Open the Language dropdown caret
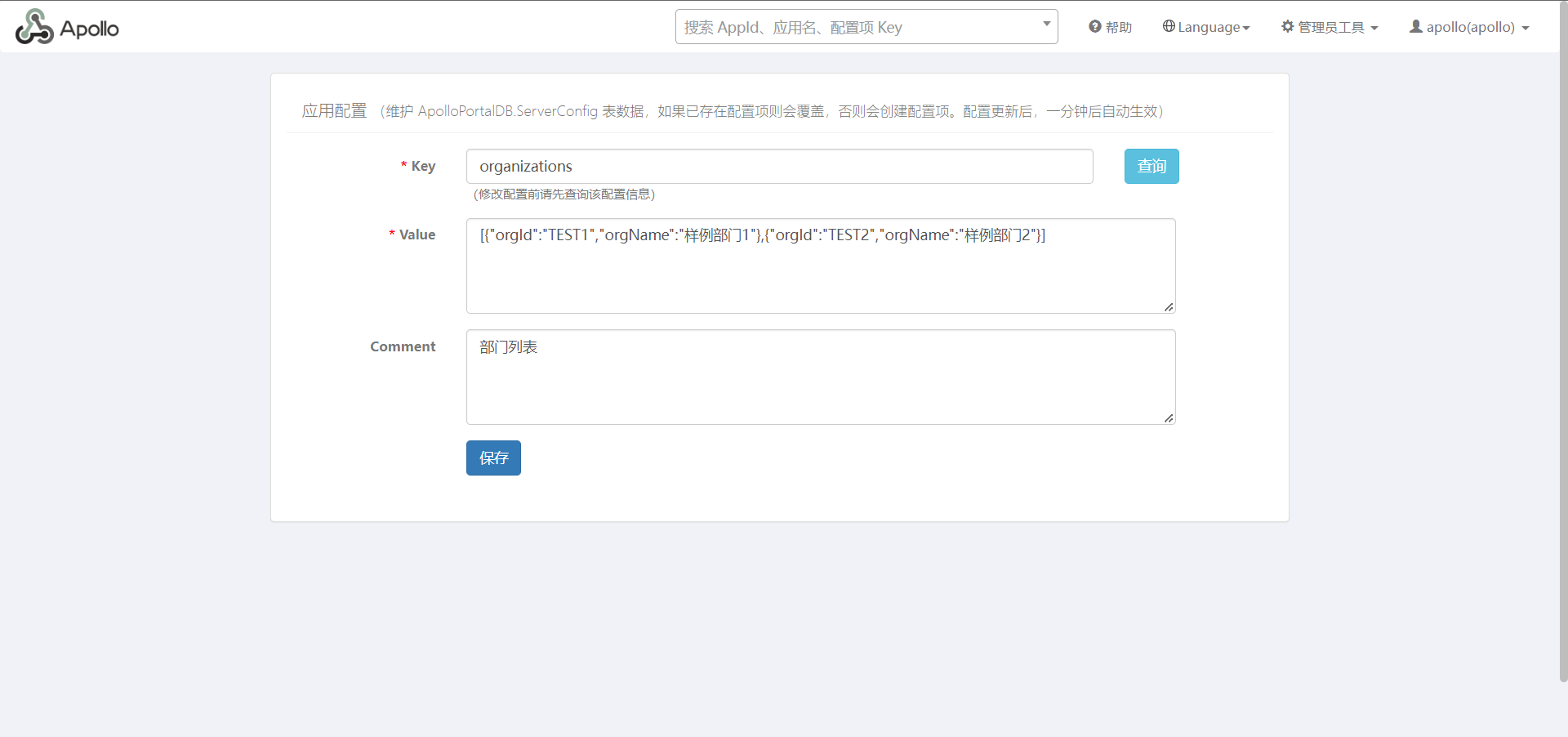 1246,29
